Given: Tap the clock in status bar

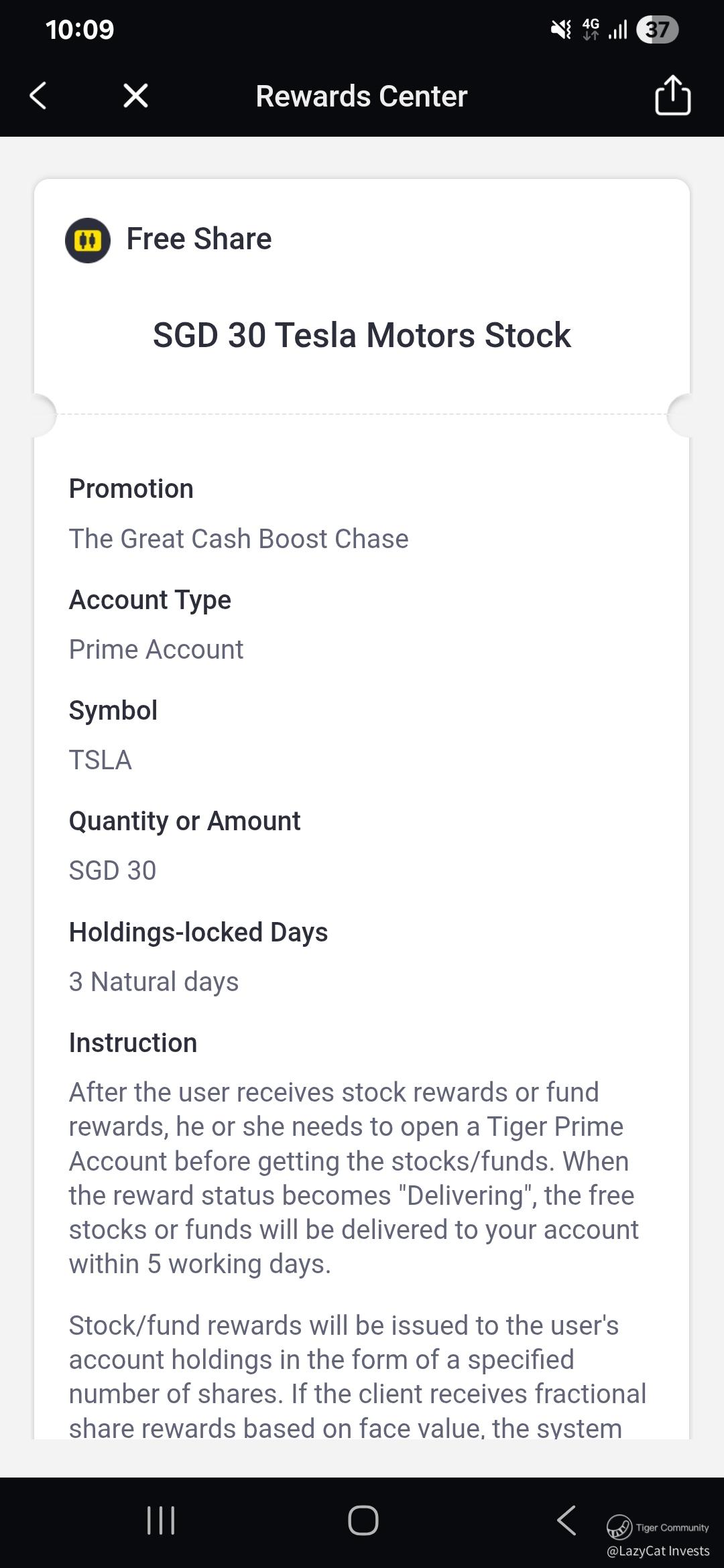Looking at the screenshot, I should click(80, 29).
